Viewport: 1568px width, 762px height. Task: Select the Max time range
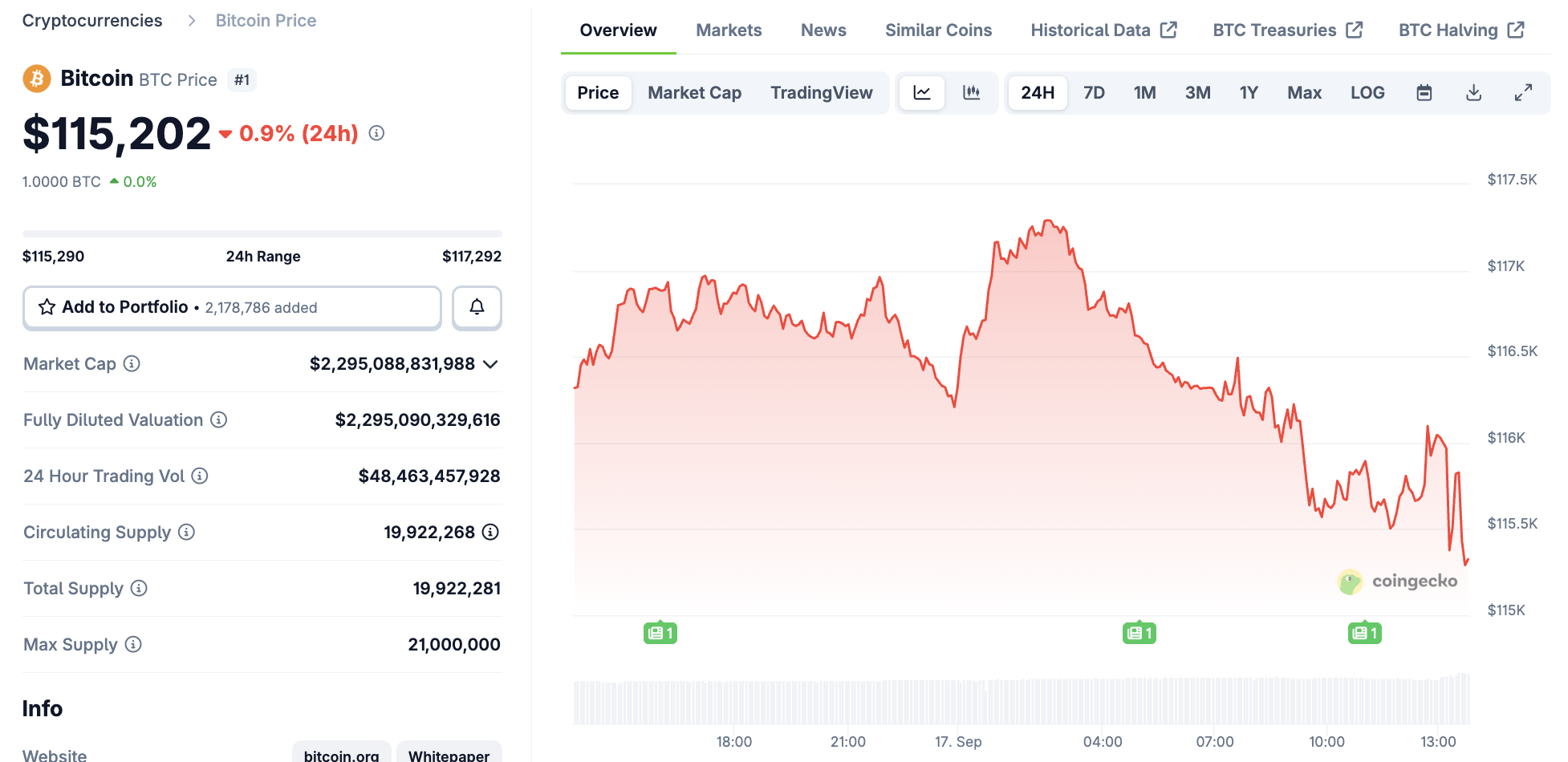pos(1305,93)
